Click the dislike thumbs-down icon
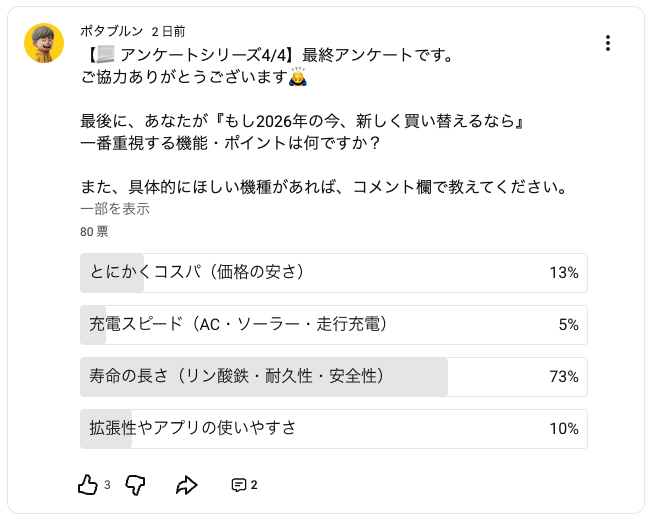The height and width of the screenshot is (519, 652). 136,485
